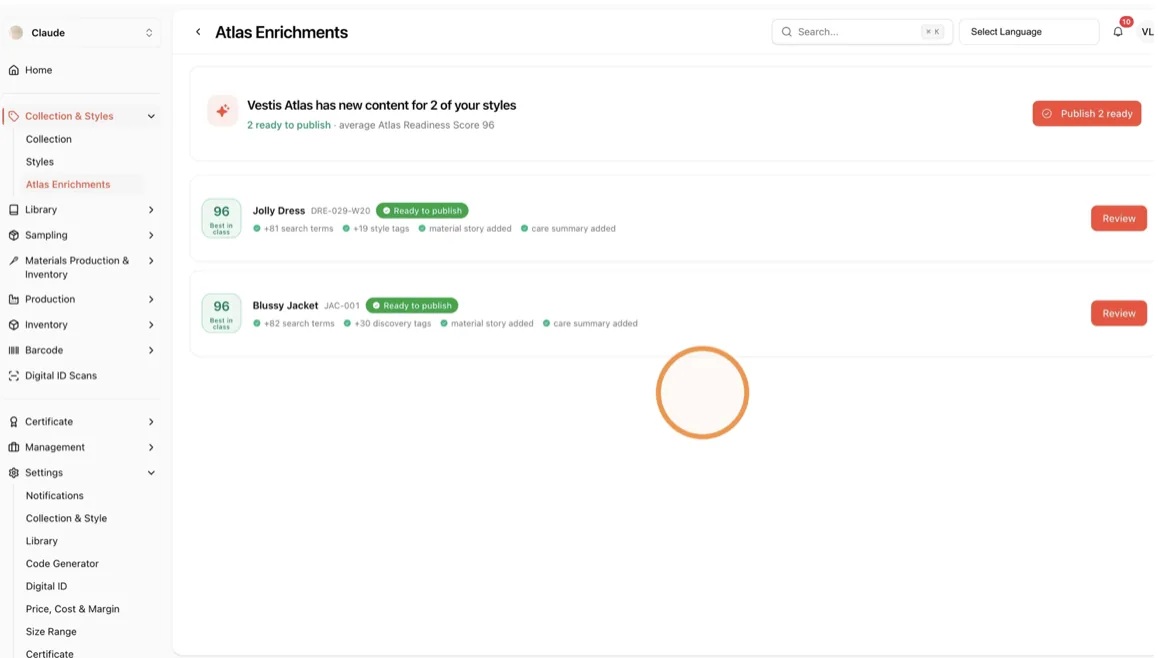Open Code Generator settings item
This screenshot has height=658, width=1158.
pos(62,563)
